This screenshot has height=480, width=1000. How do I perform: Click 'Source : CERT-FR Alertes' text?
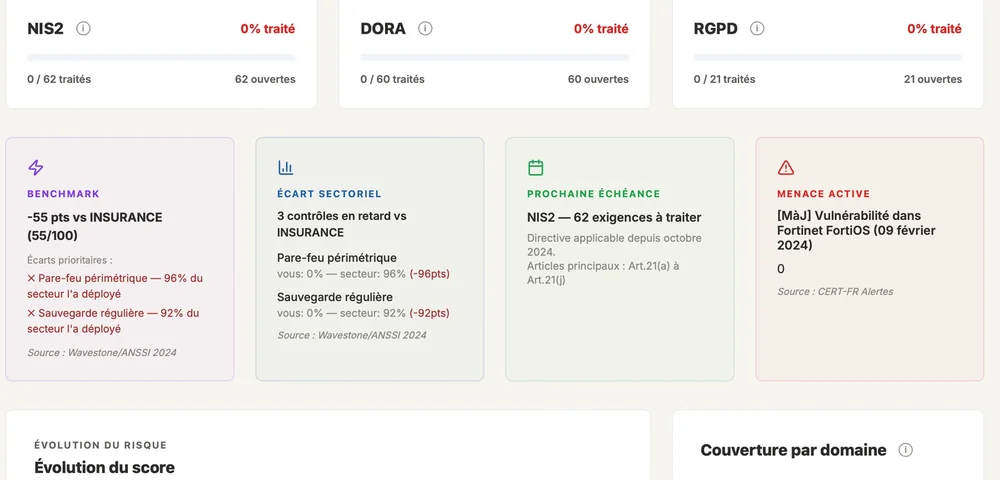pos(835,292)
